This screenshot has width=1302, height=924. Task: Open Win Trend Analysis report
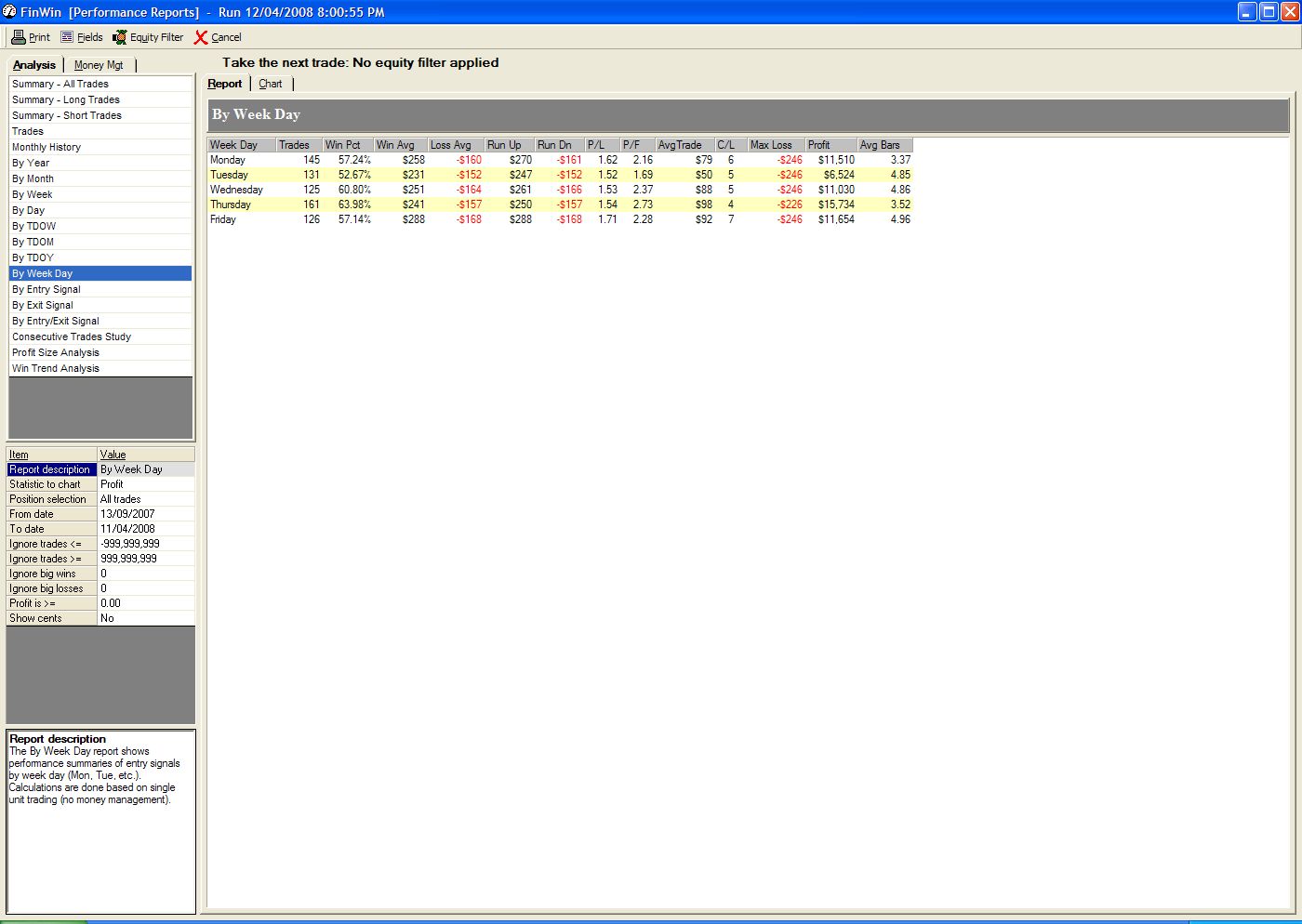(100, 368)
